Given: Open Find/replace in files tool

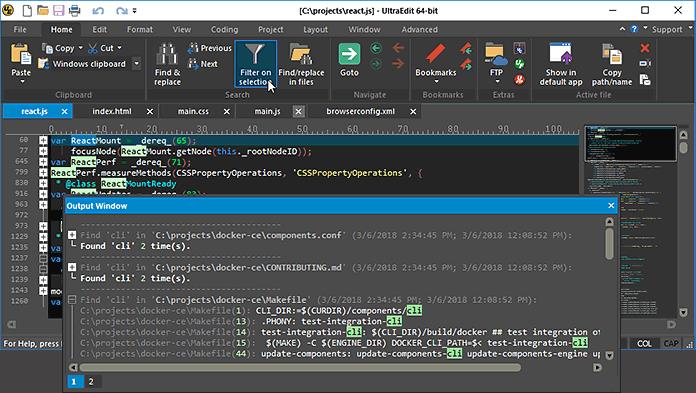Looking at the screenshot, I should [x=301, y=64].
